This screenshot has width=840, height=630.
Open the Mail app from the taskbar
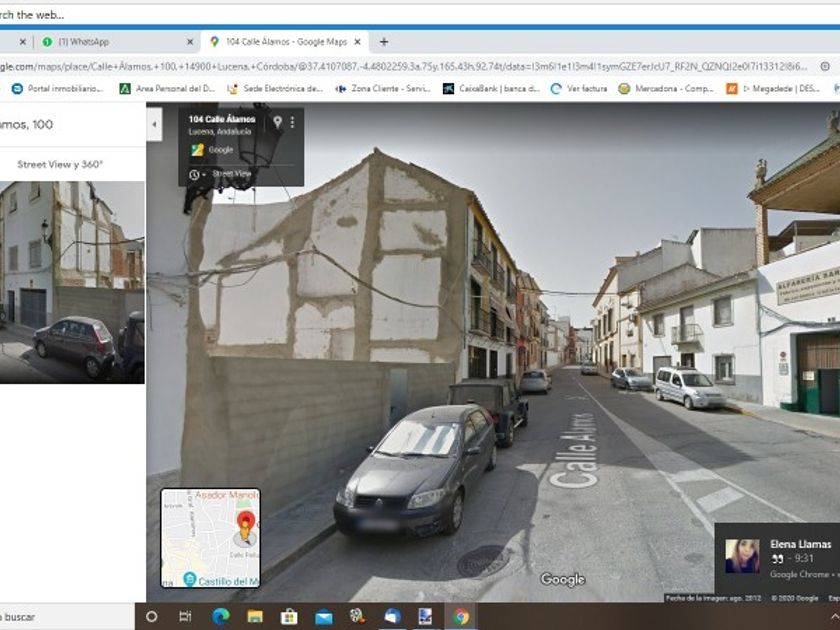click(324, 616)
